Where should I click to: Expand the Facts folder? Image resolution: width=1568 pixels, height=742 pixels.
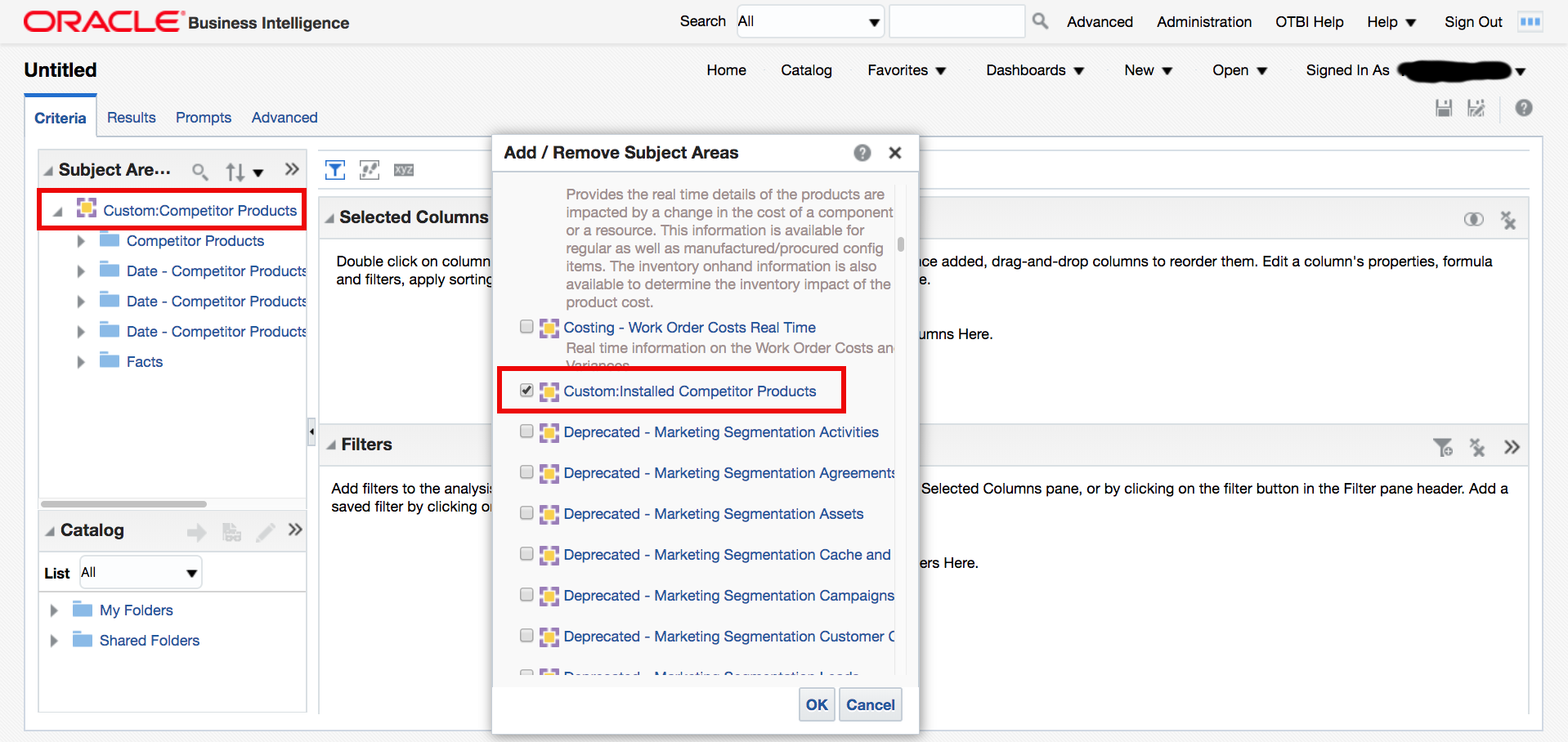(x=80, y=362)
